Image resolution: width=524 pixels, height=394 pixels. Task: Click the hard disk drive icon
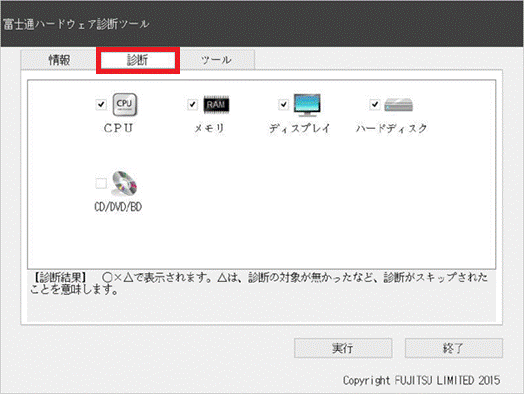[x=398, y=105]
